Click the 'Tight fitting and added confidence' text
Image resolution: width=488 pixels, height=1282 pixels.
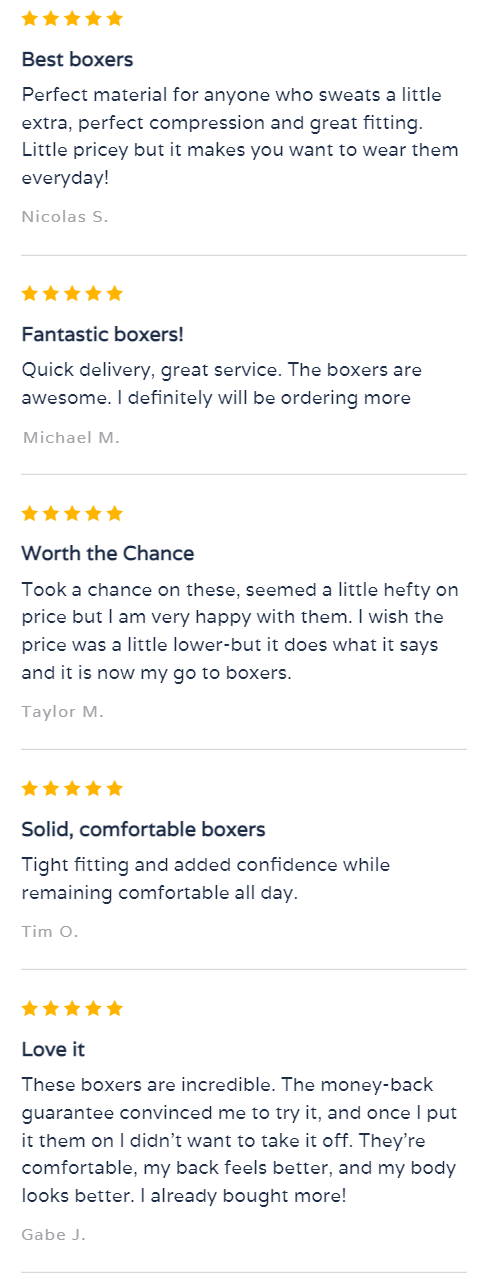click(x=206, y=878)
